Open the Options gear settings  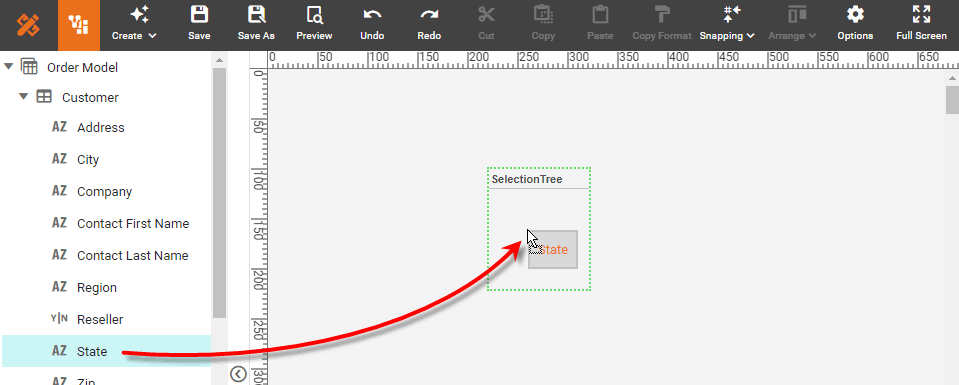tap(855, 24)
